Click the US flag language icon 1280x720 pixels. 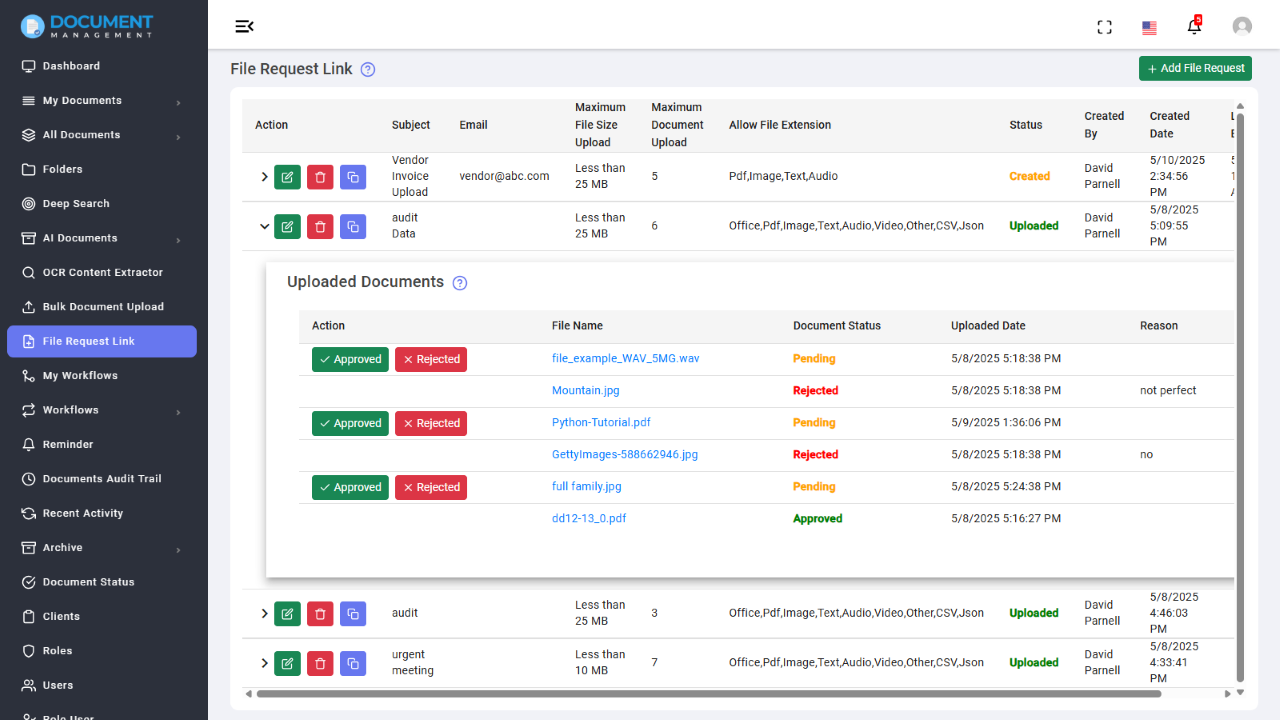coord(1148,28)
